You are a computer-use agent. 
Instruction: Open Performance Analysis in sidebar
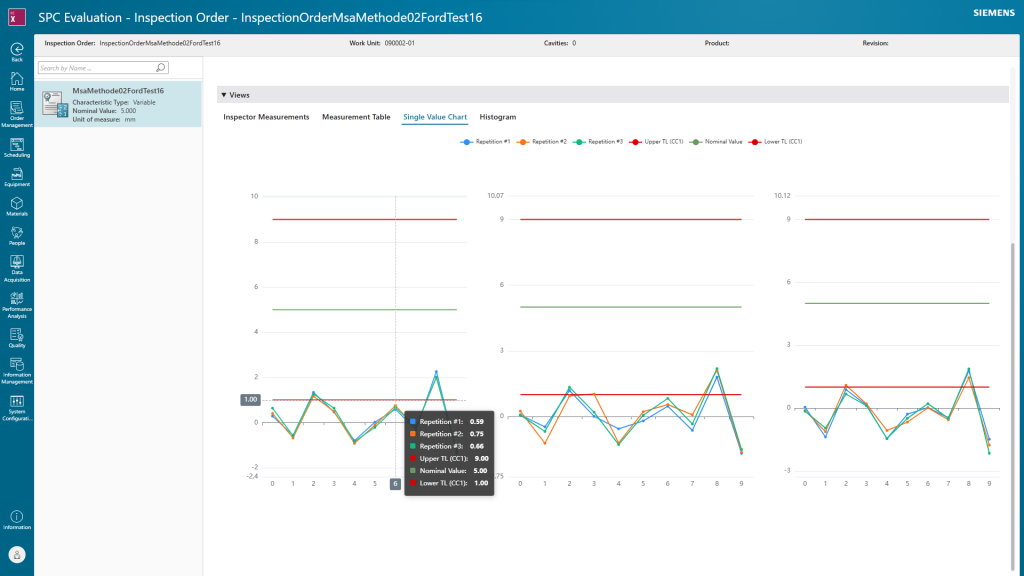pyautogui.click(x=17, y=299)
